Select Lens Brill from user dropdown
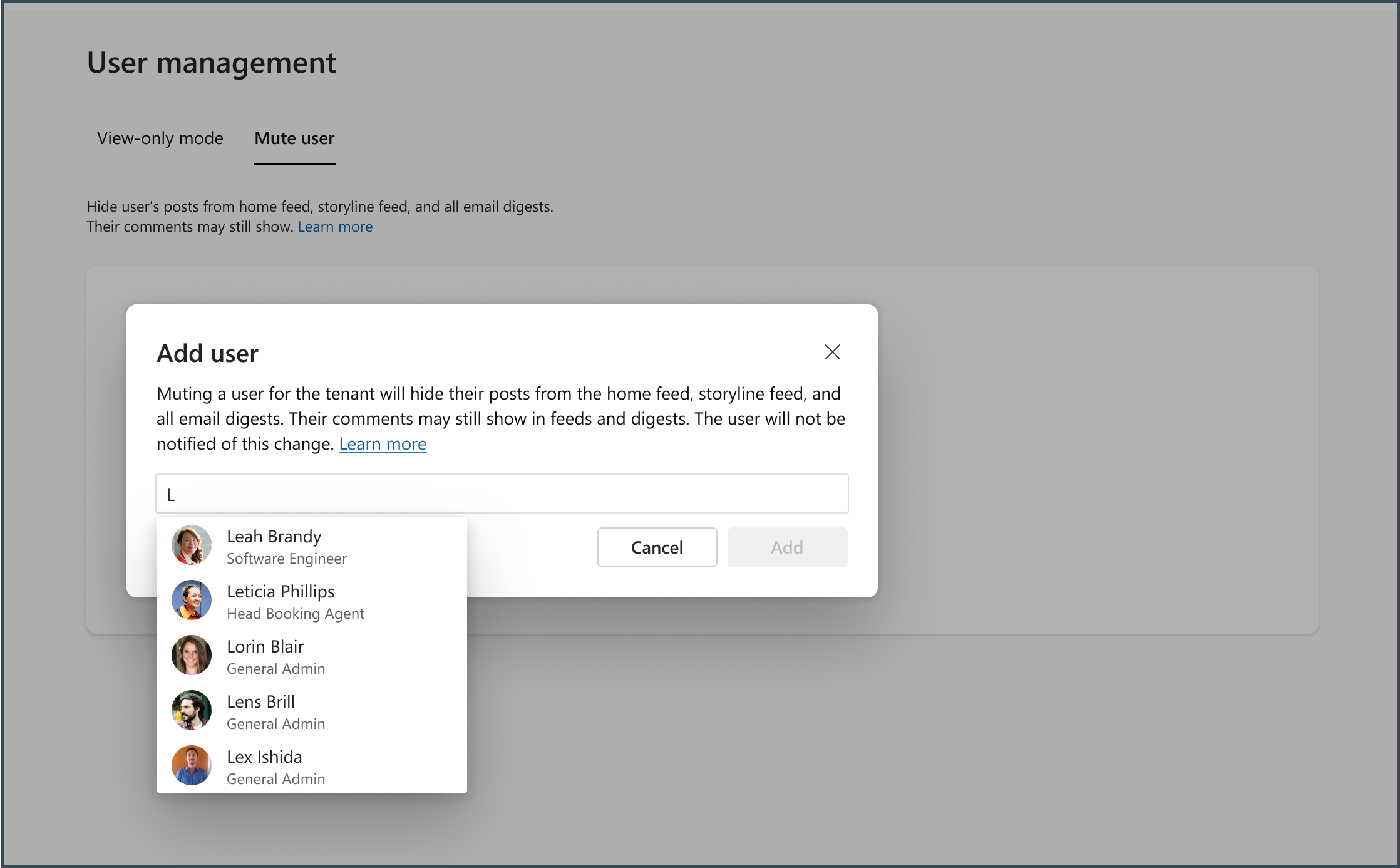The width and height of the screenshot is (1400, 868). 311,711
